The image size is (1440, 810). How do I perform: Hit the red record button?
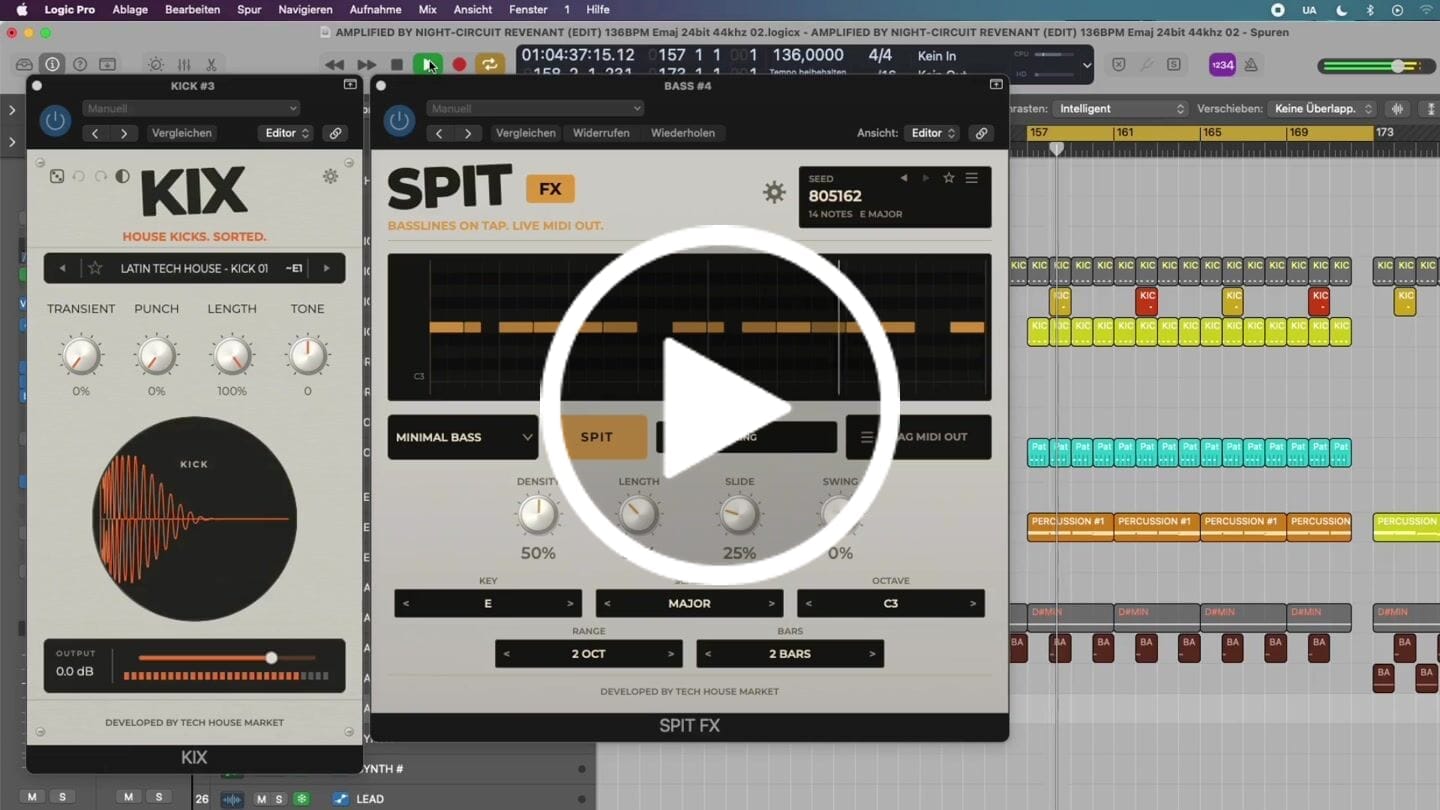pos(459,65)
